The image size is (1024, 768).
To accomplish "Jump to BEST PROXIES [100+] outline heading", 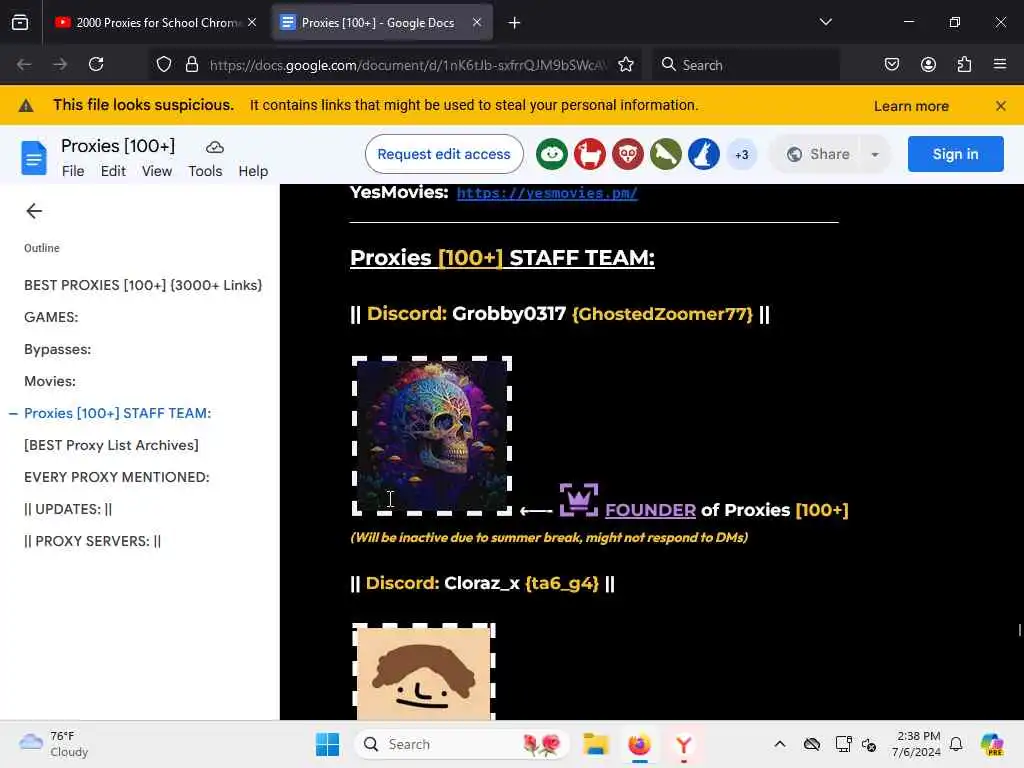I will tap(143, 285).
